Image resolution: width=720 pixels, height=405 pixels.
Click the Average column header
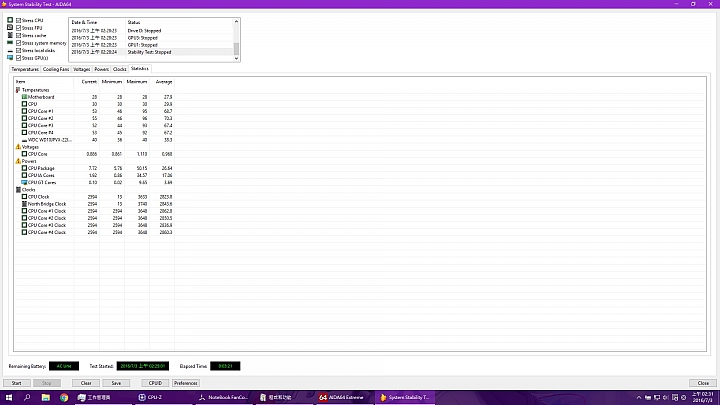point(162,82)
